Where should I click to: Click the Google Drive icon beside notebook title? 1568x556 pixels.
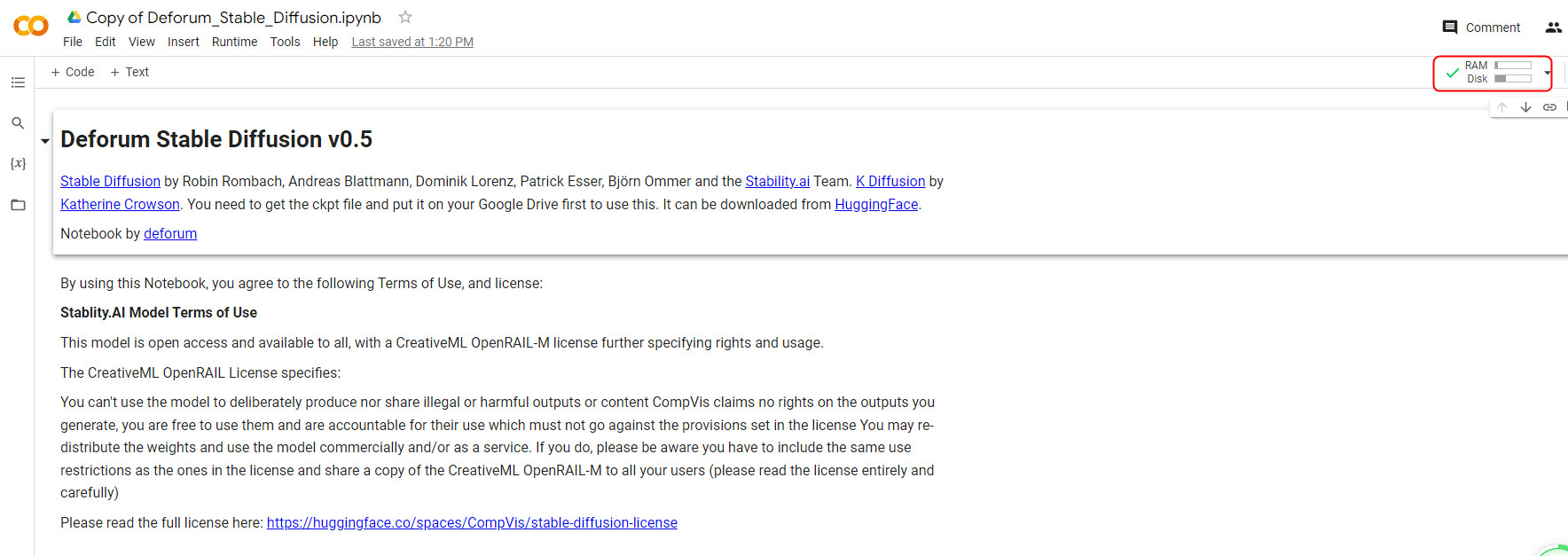pyautogui.click(x=74, y=17)
